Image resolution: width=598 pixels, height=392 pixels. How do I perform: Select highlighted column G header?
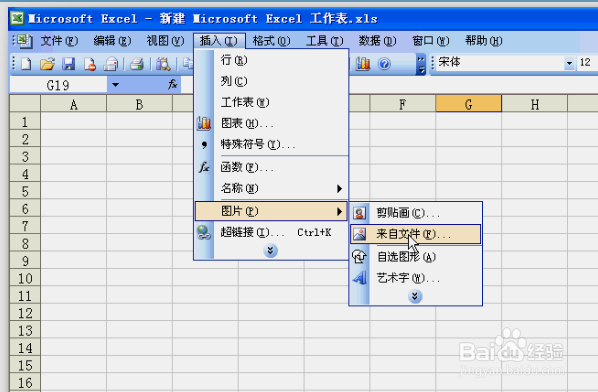tap(469, 104)
